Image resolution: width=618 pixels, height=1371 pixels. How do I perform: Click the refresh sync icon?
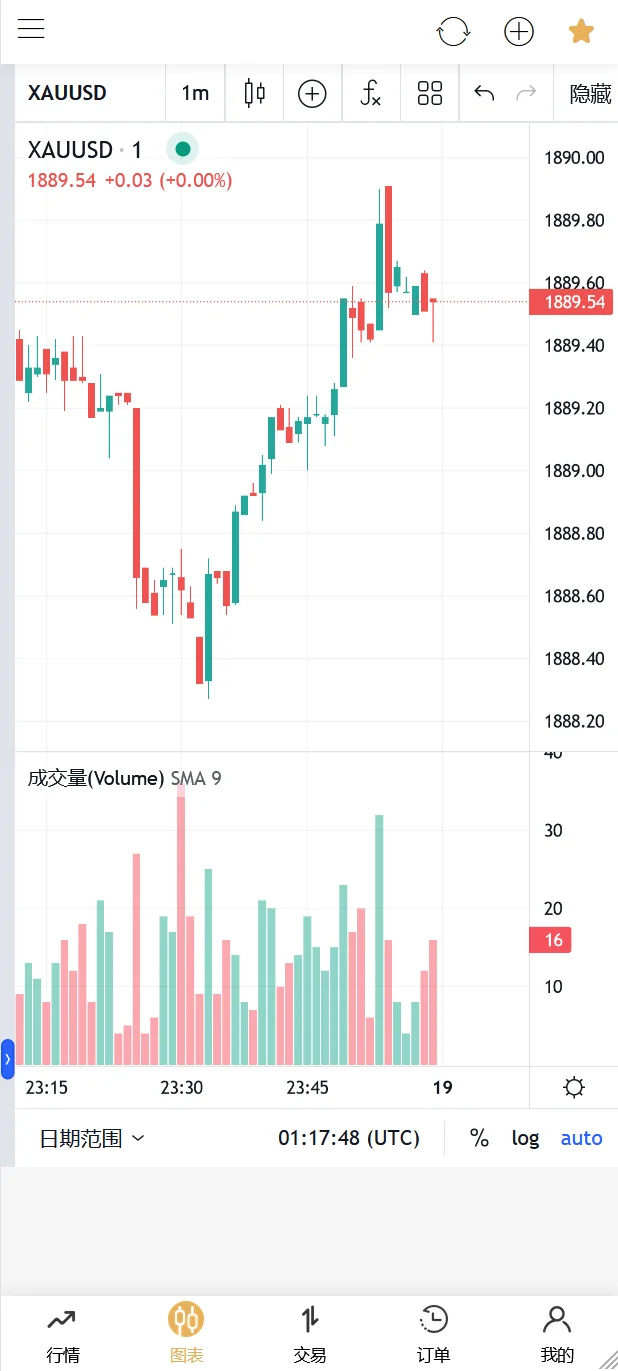click(453, 32)
